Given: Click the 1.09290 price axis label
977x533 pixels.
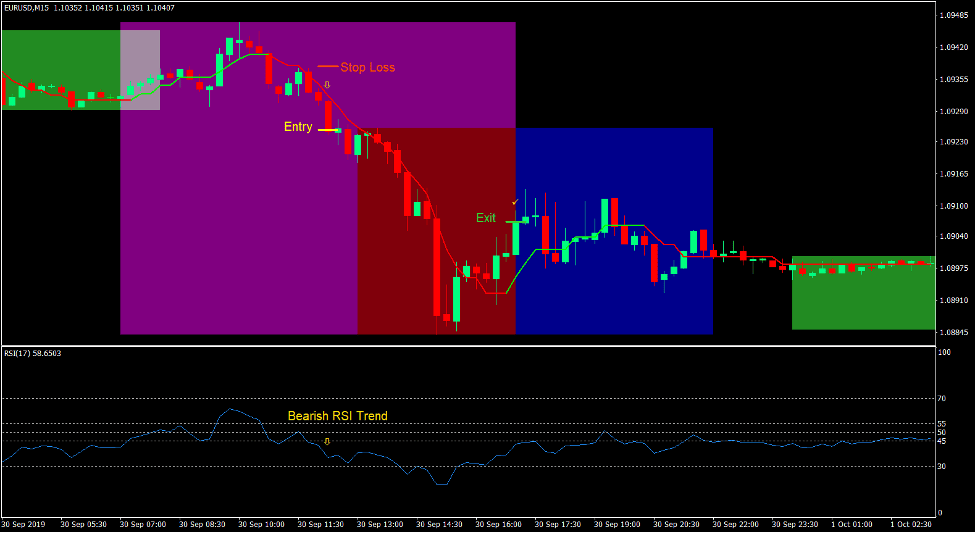Looking at the screenshot, I should [x=953, y=111].
